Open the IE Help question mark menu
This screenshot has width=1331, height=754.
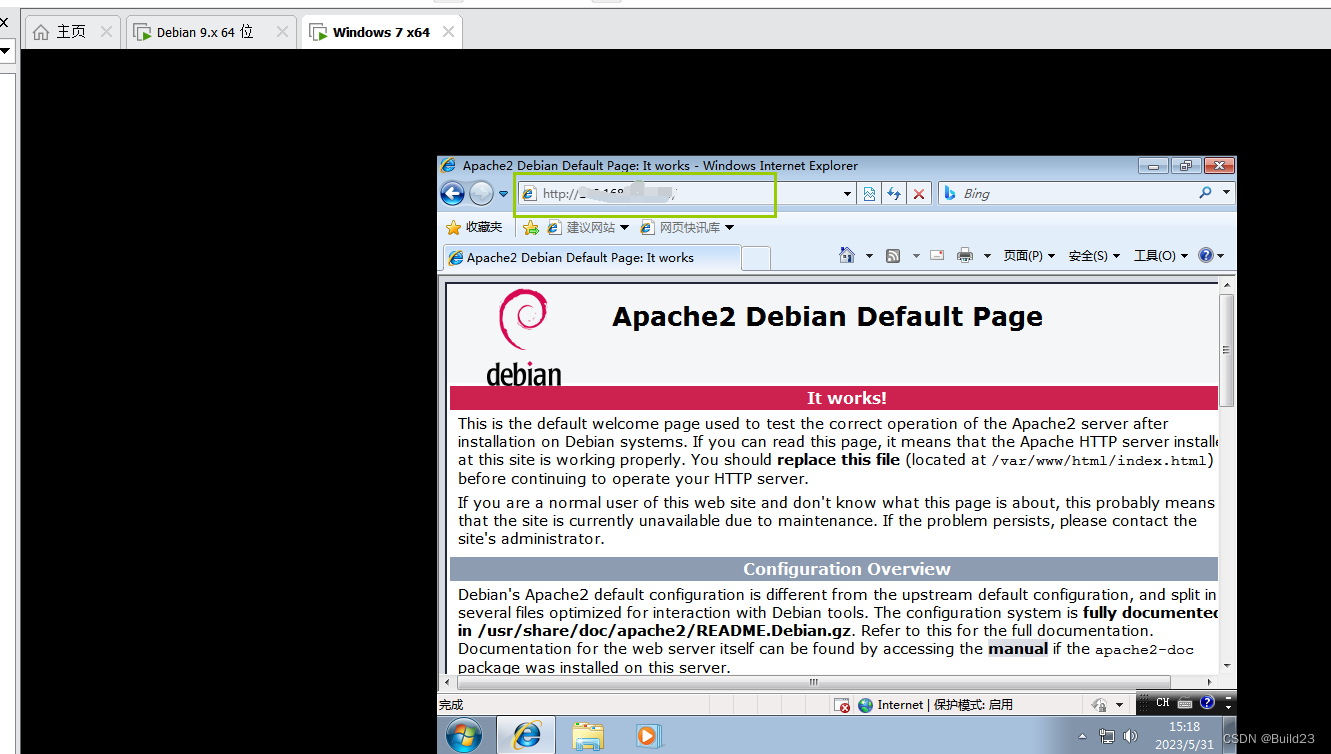click(x=1210, y=256)
